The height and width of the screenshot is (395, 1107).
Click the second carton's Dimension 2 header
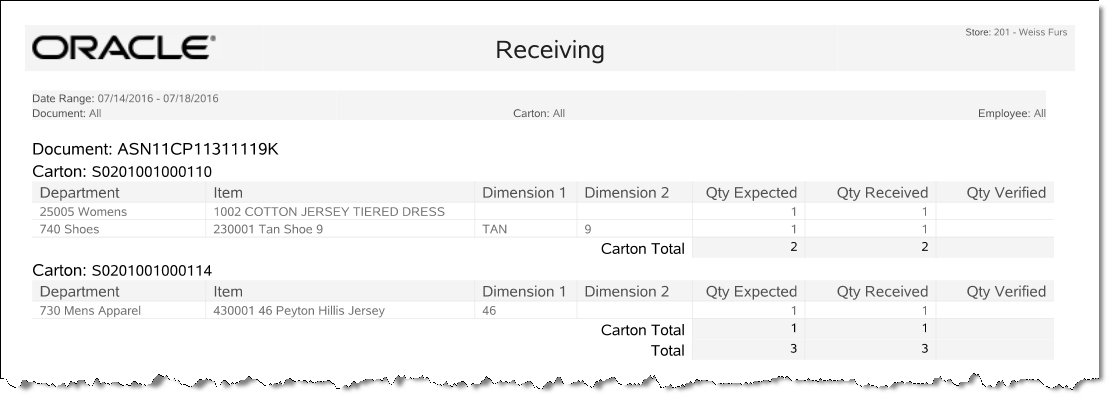[627, 291]
